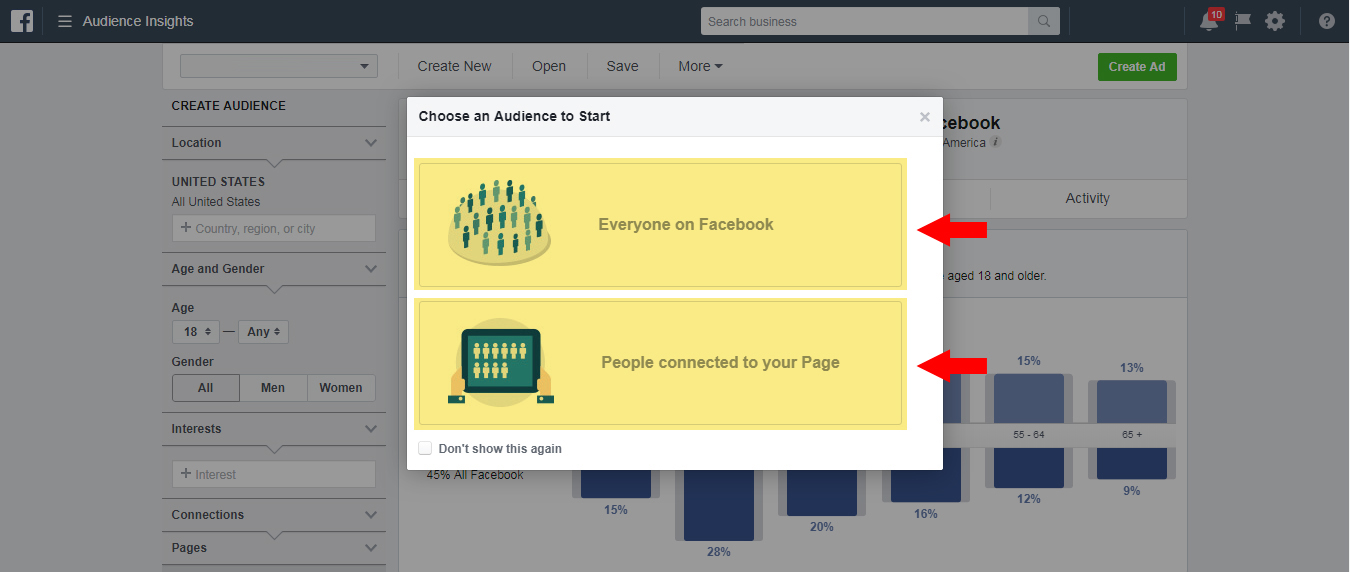Expand the Pages section
The width and height of the screenshot is (1350, 572).
coord(371,548)
